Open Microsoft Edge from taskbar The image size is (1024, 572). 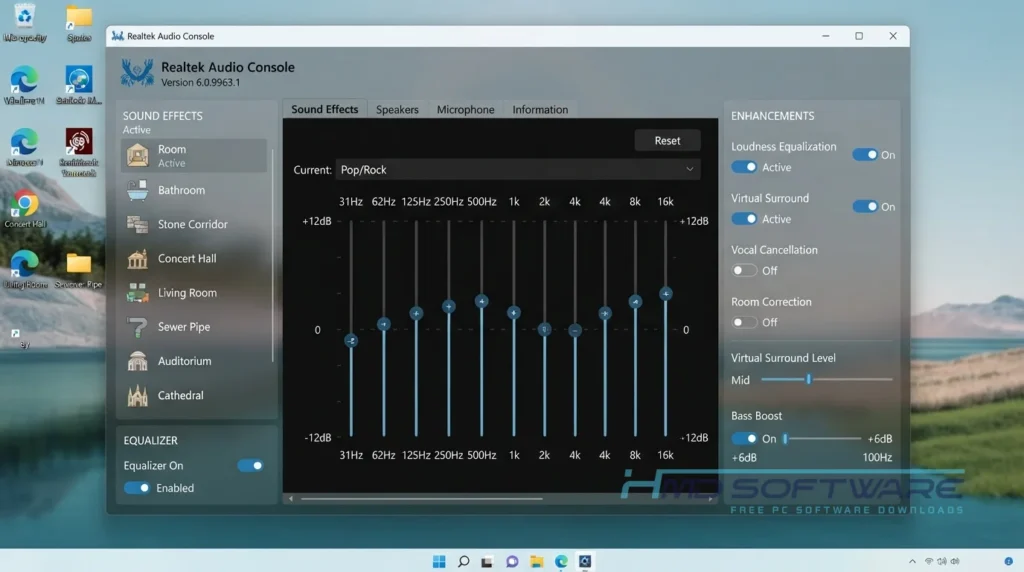click(x=561, y=562)
